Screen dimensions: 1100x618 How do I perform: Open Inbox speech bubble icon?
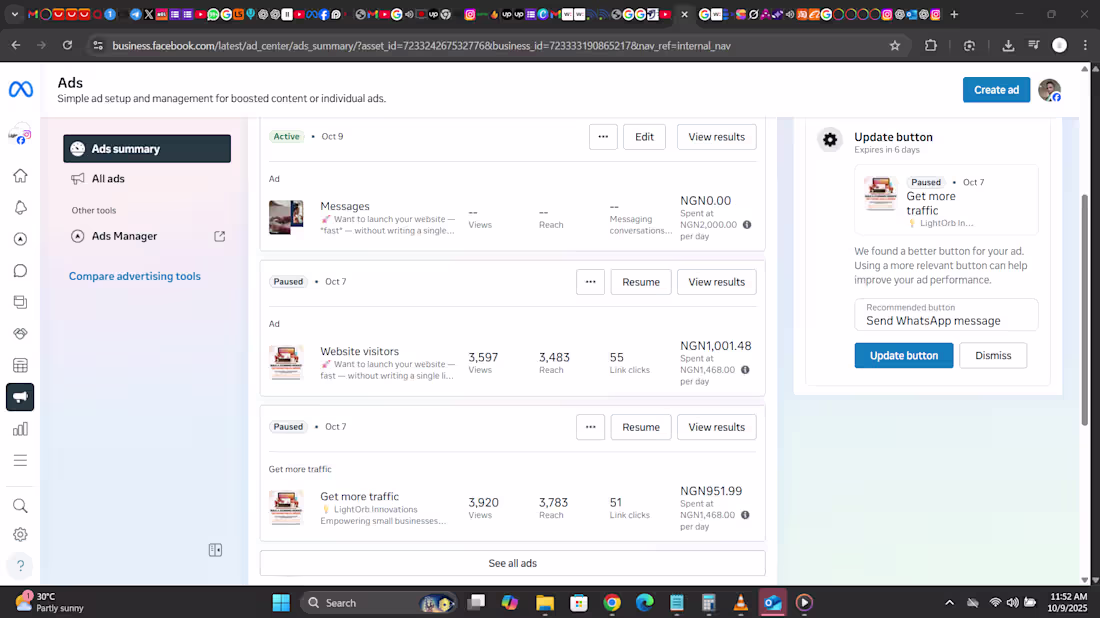pos(20,271)
